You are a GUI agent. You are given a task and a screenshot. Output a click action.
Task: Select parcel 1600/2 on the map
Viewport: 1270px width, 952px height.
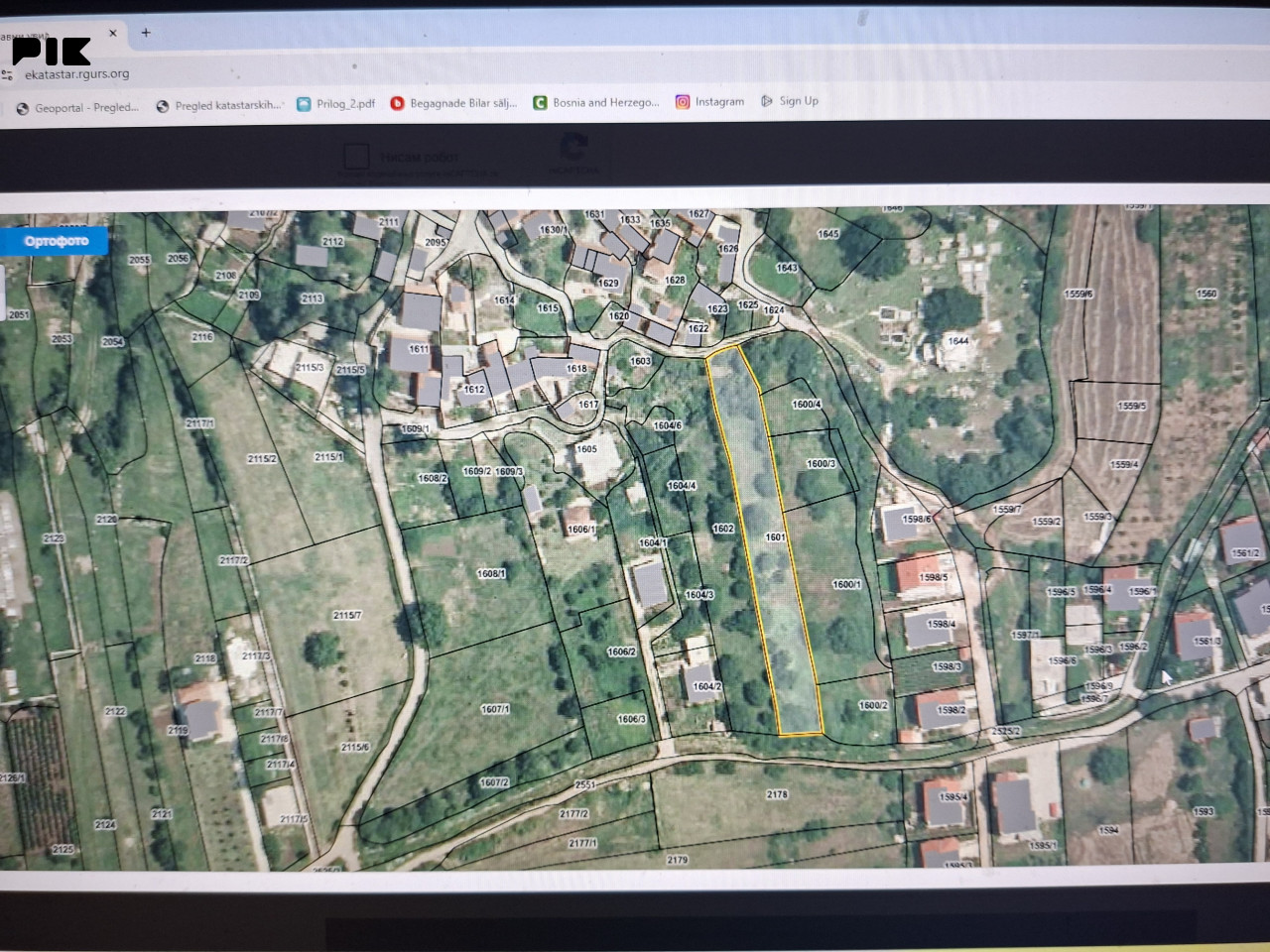tap(873, 705)
